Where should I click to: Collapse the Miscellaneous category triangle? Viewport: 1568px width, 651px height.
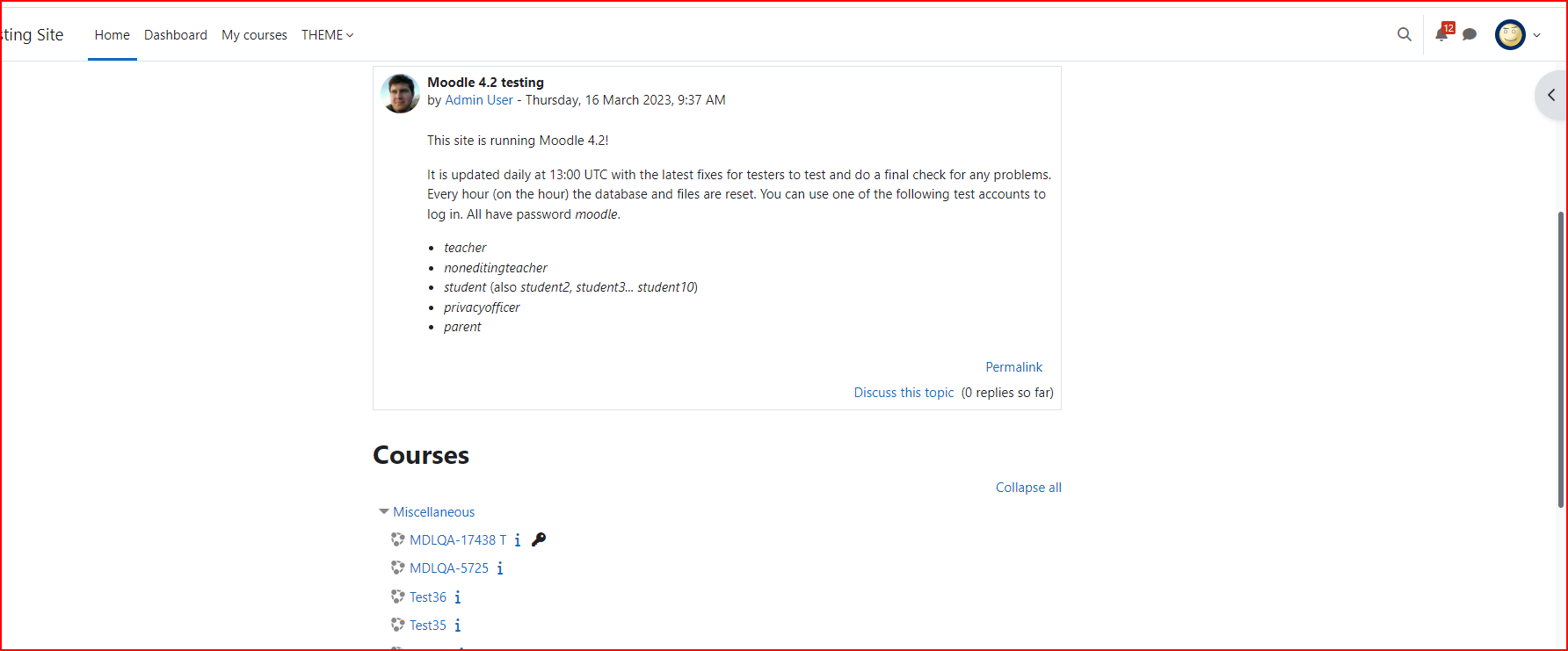pos(383,511)
